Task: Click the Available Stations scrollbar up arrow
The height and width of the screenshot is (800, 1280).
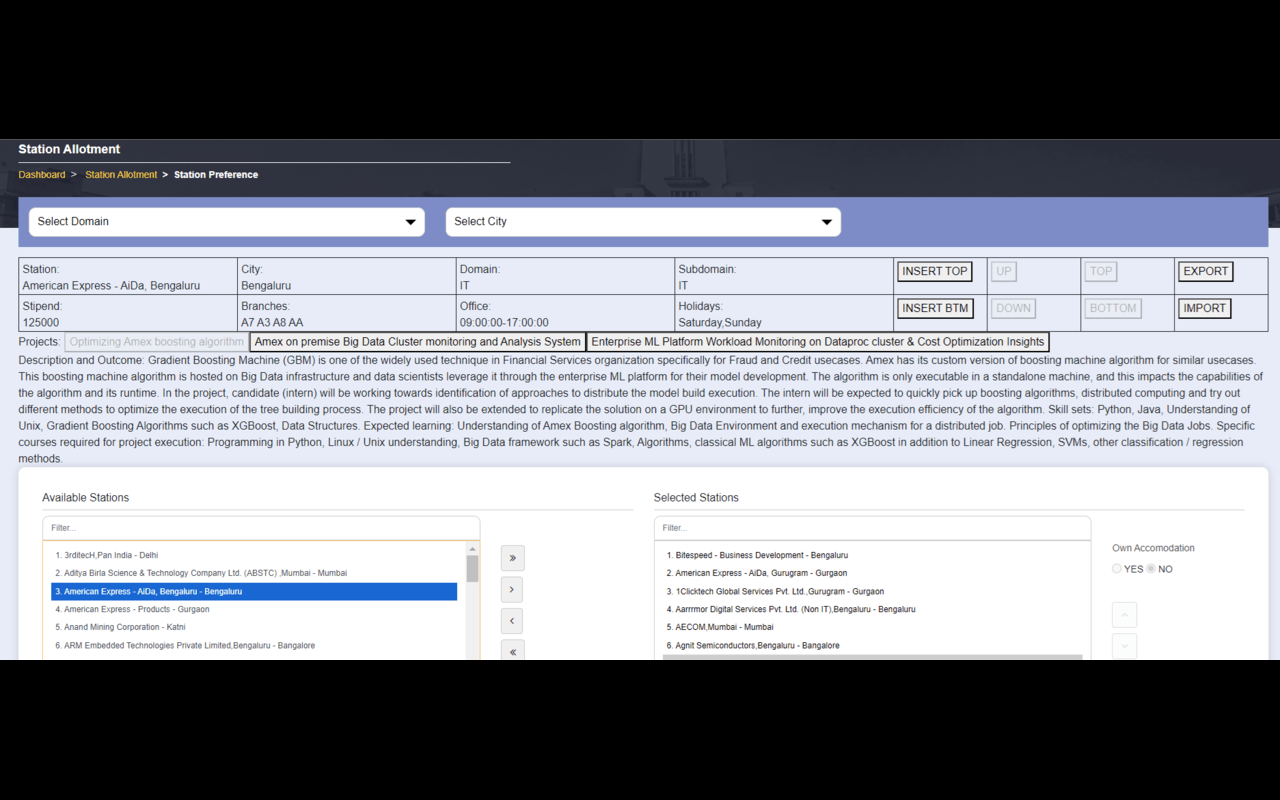Action: click(x=472, y=549)
